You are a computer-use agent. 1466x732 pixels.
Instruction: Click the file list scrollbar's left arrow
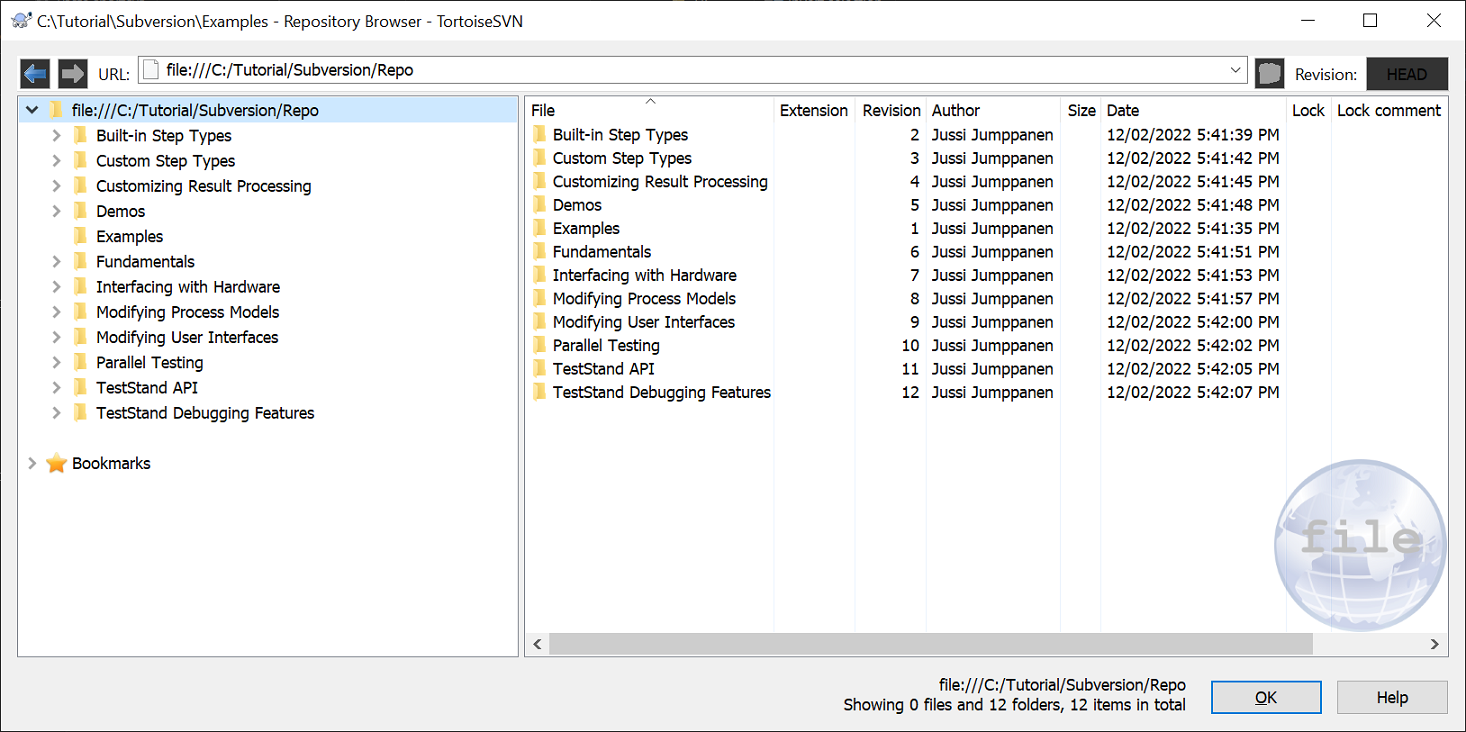[537, 645]
